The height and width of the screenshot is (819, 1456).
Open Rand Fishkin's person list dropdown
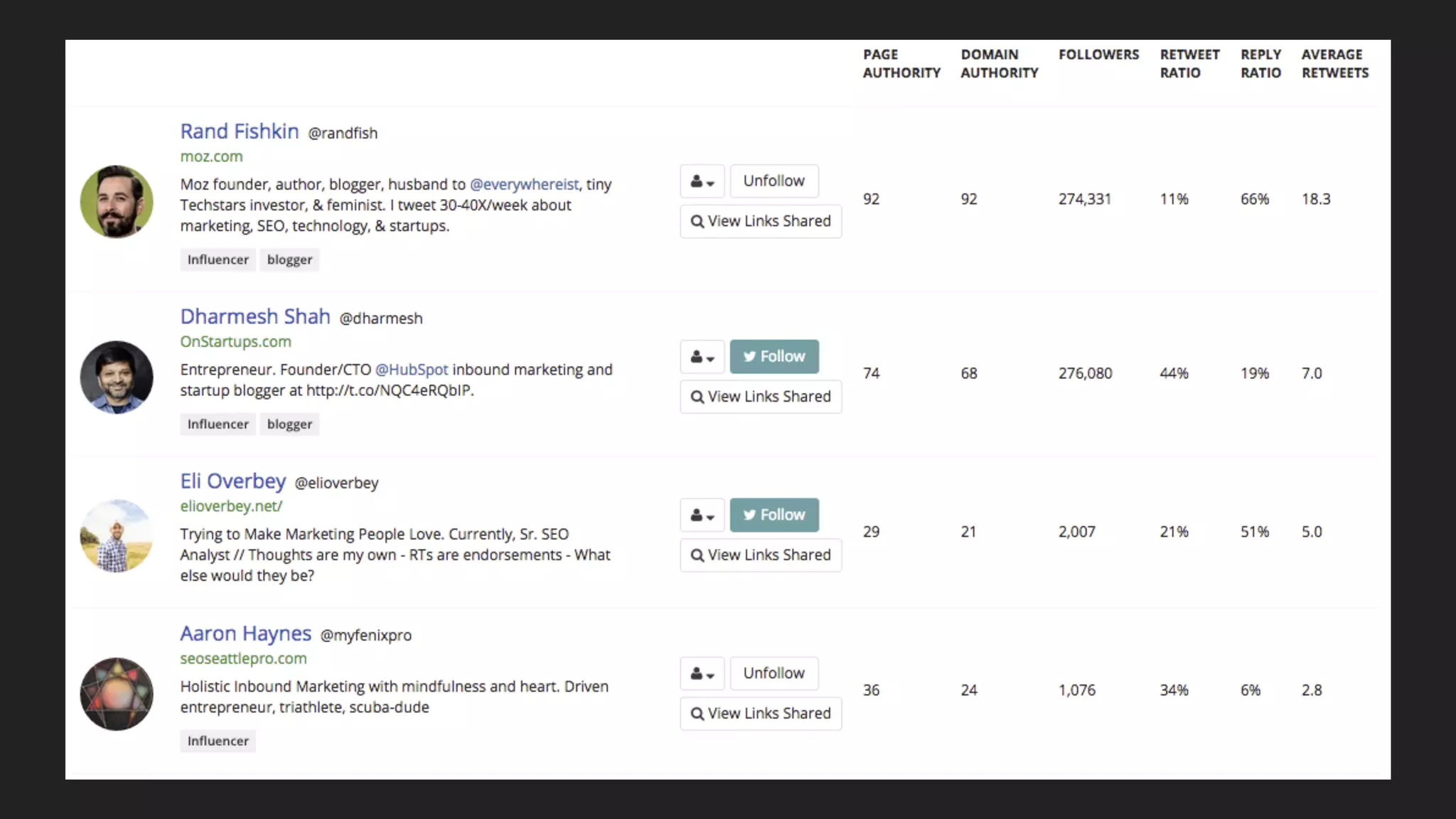click(x=702, y=181)
